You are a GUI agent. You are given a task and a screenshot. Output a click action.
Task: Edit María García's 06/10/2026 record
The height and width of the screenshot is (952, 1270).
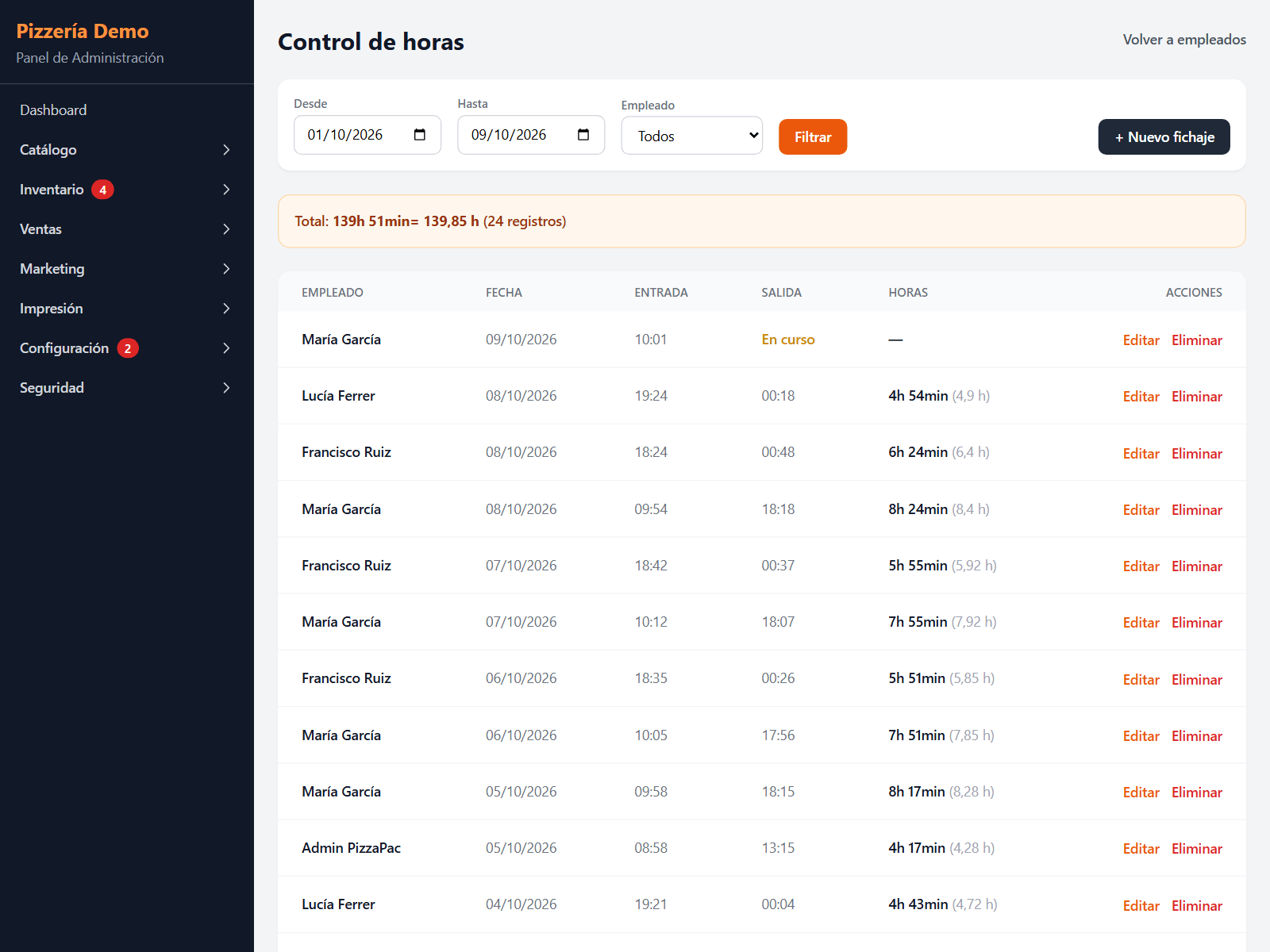pyautogui.click(x=1141, y=736)
